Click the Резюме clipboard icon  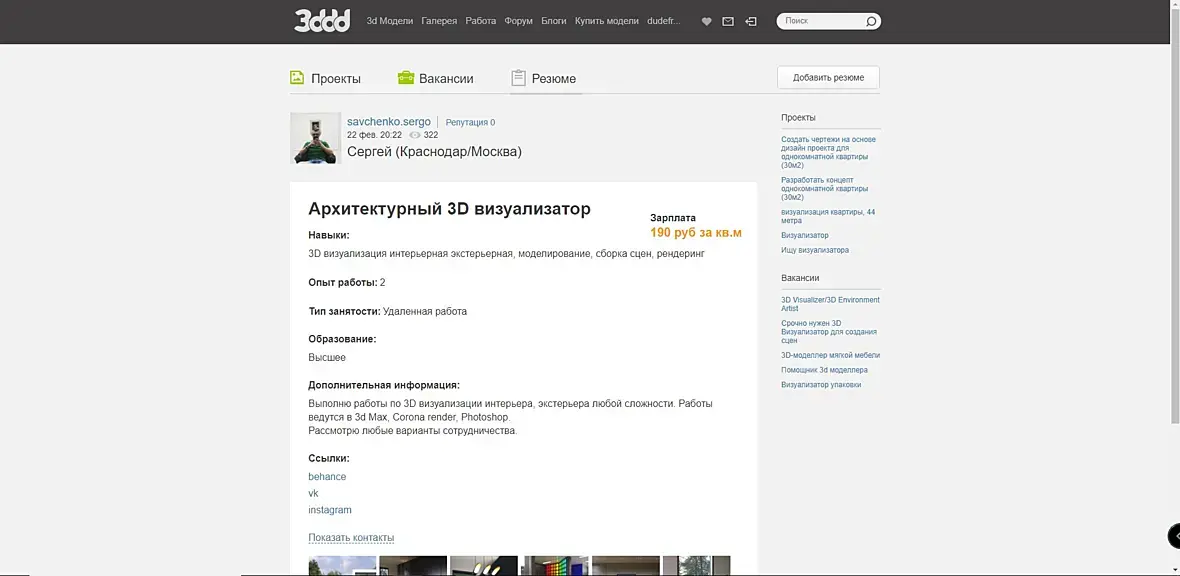518,78
